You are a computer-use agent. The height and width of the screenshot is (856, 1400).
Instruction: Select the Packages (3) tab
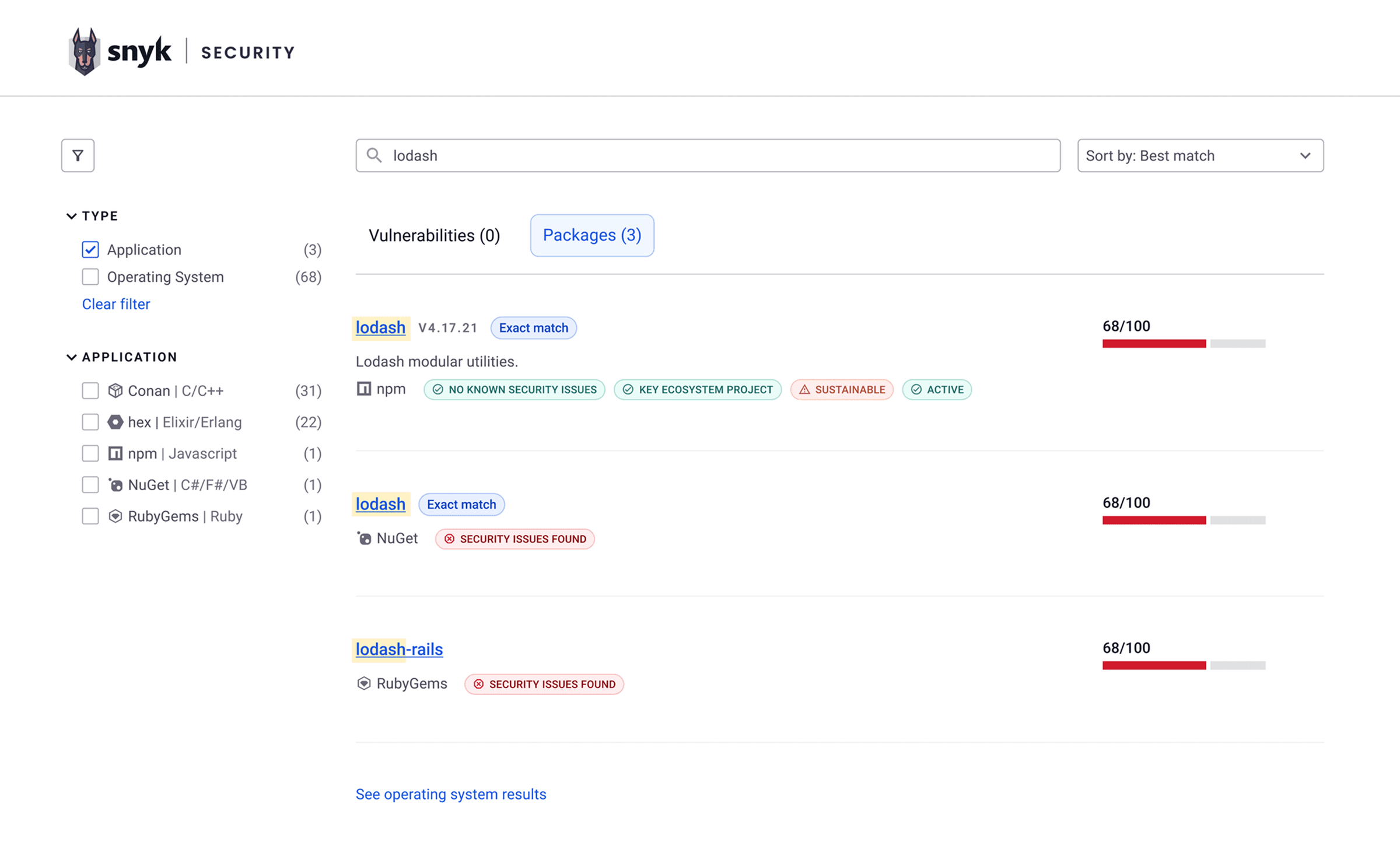coord(592,235)
